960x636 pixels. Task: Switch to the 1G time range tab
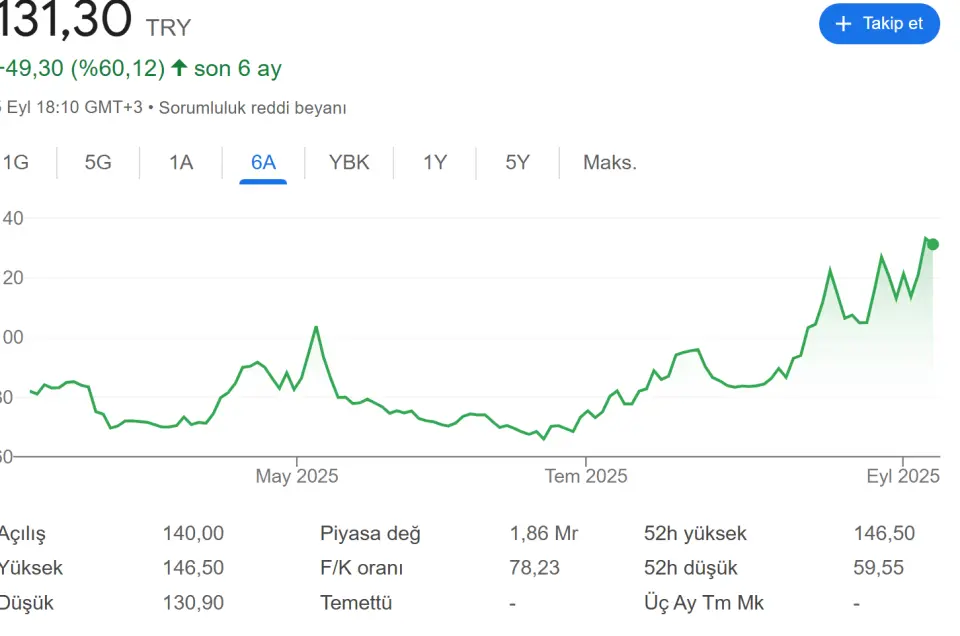click(x=15, y=163)
